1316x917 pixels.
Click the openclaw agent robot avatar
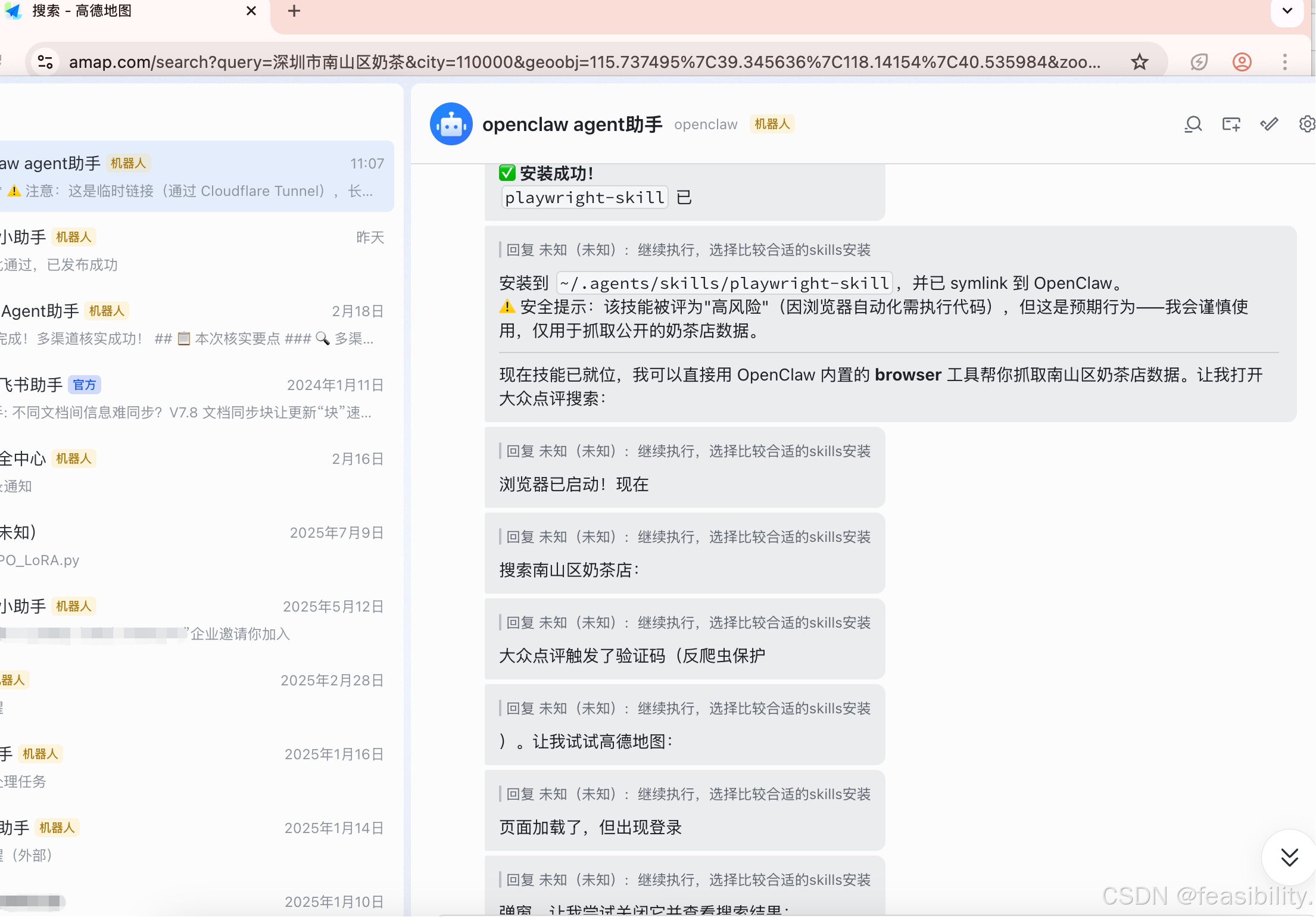[451, 124]
